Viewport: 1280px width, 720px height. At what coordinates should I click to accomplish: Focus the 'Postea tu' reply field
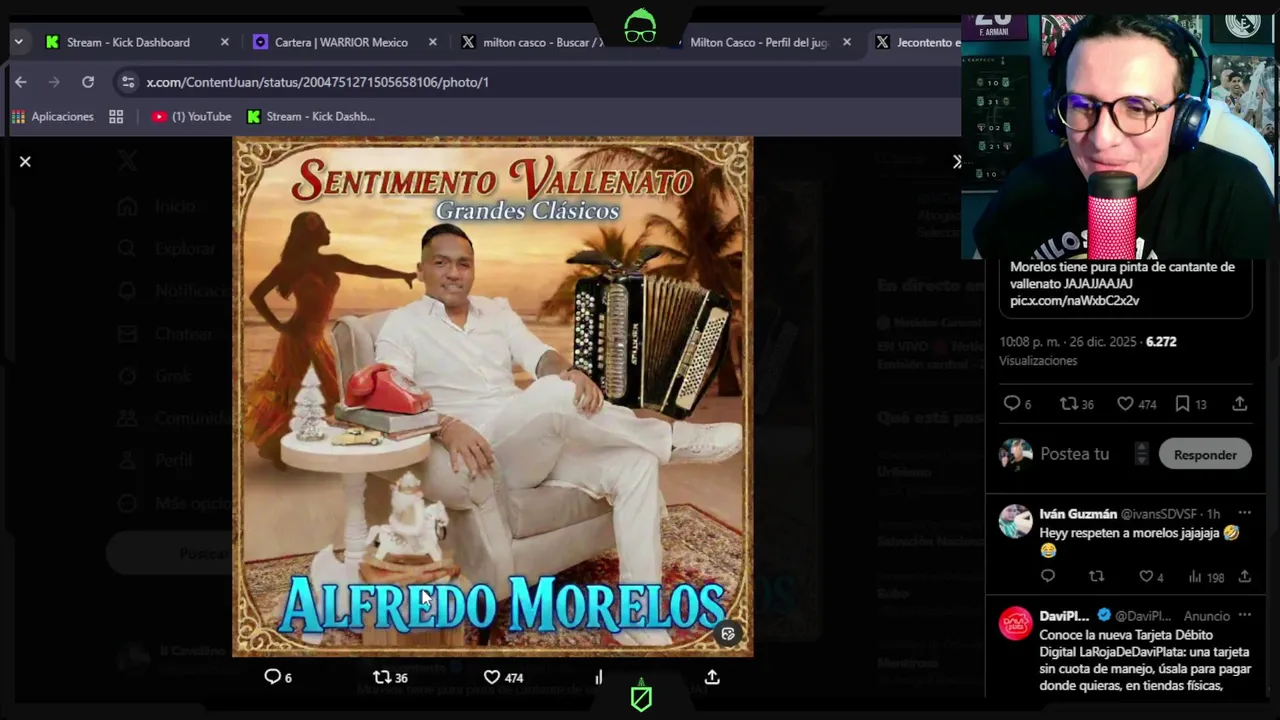pos(1075,454)
